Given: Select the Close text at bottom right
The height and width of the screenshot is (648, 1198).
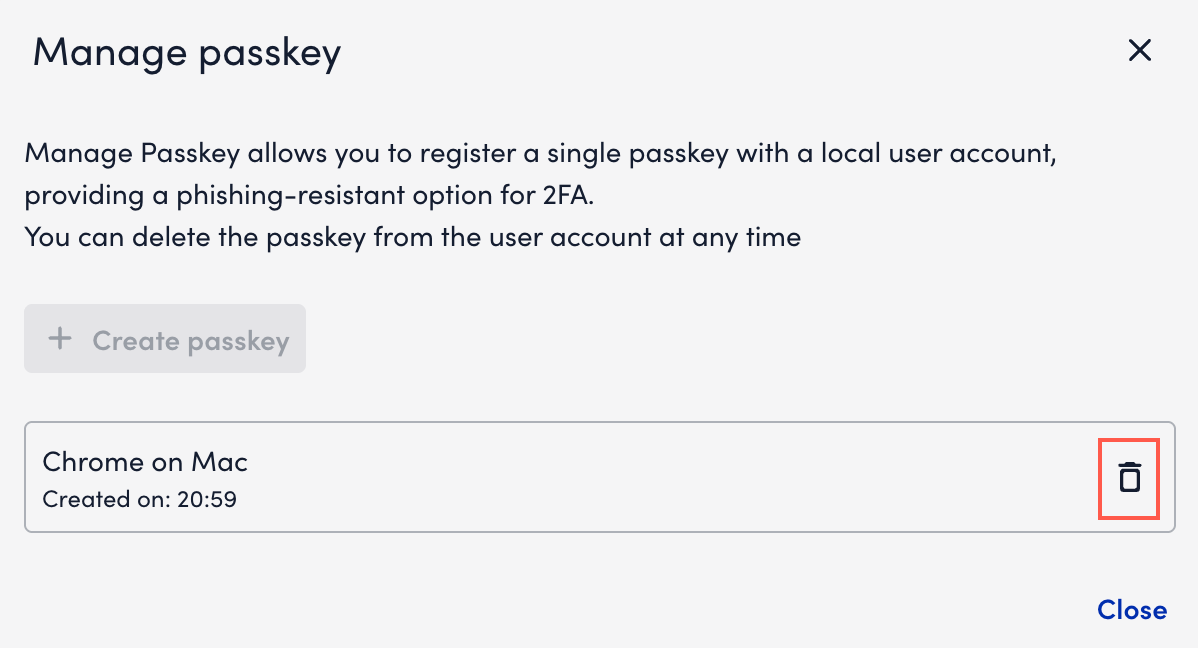Looking at the screenshot, I should 1132,610.
